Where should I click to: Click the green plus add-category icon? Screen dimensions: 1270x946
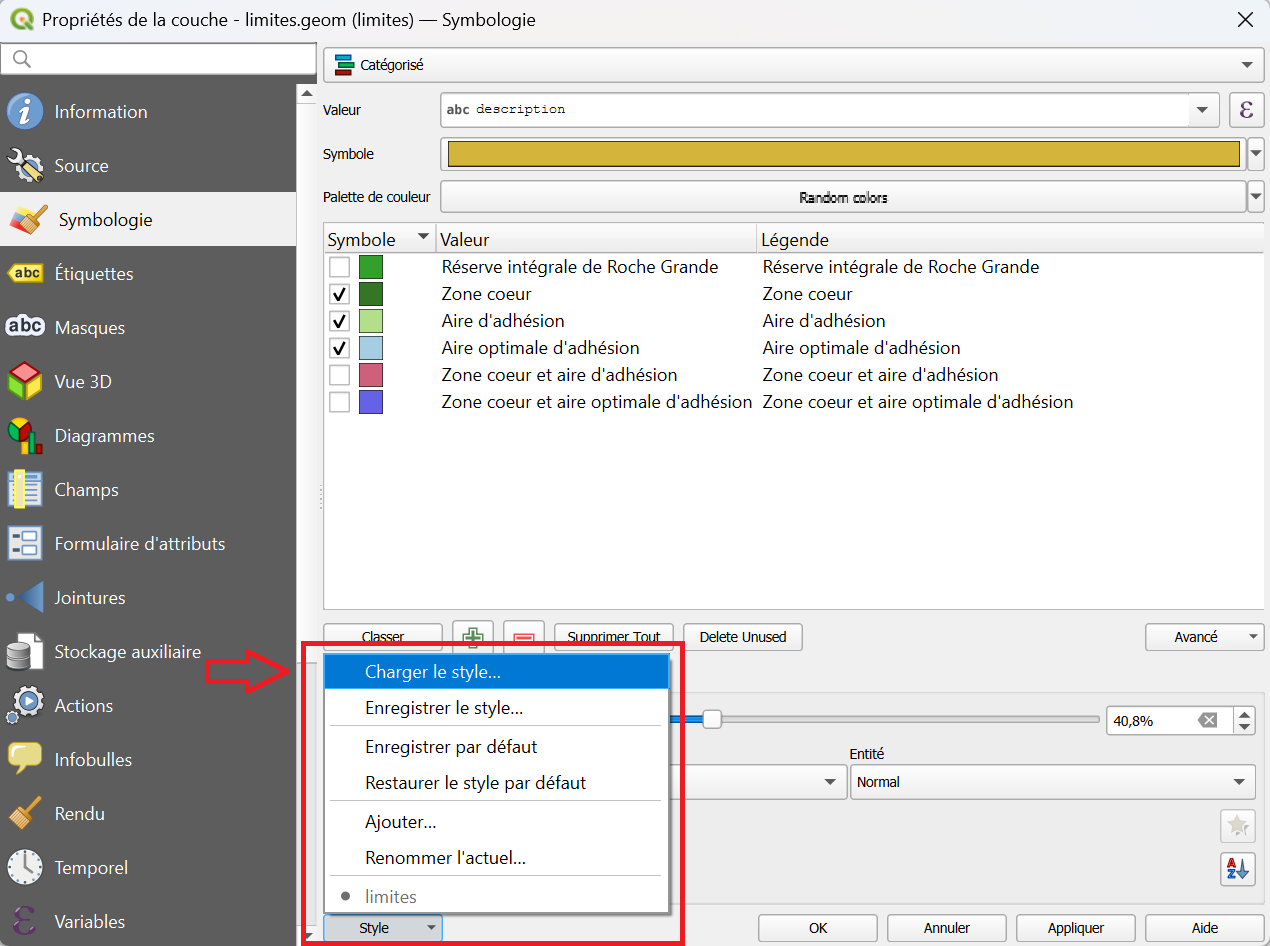click(474, 637)
